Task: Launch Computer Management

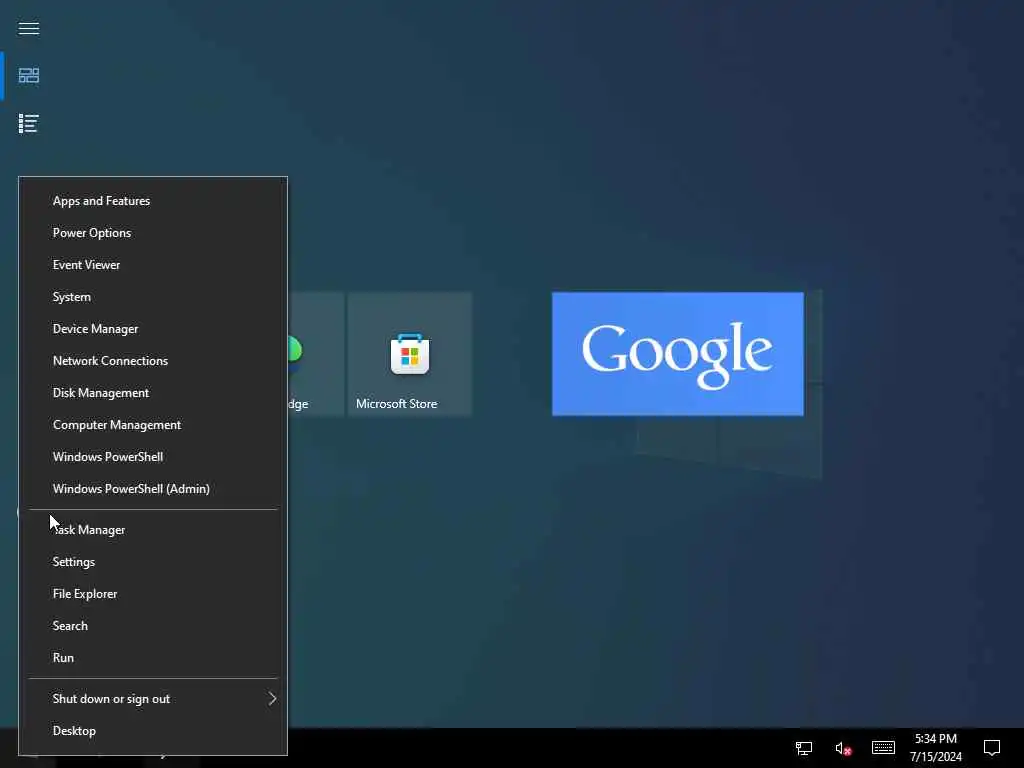Action: (153, 425)
